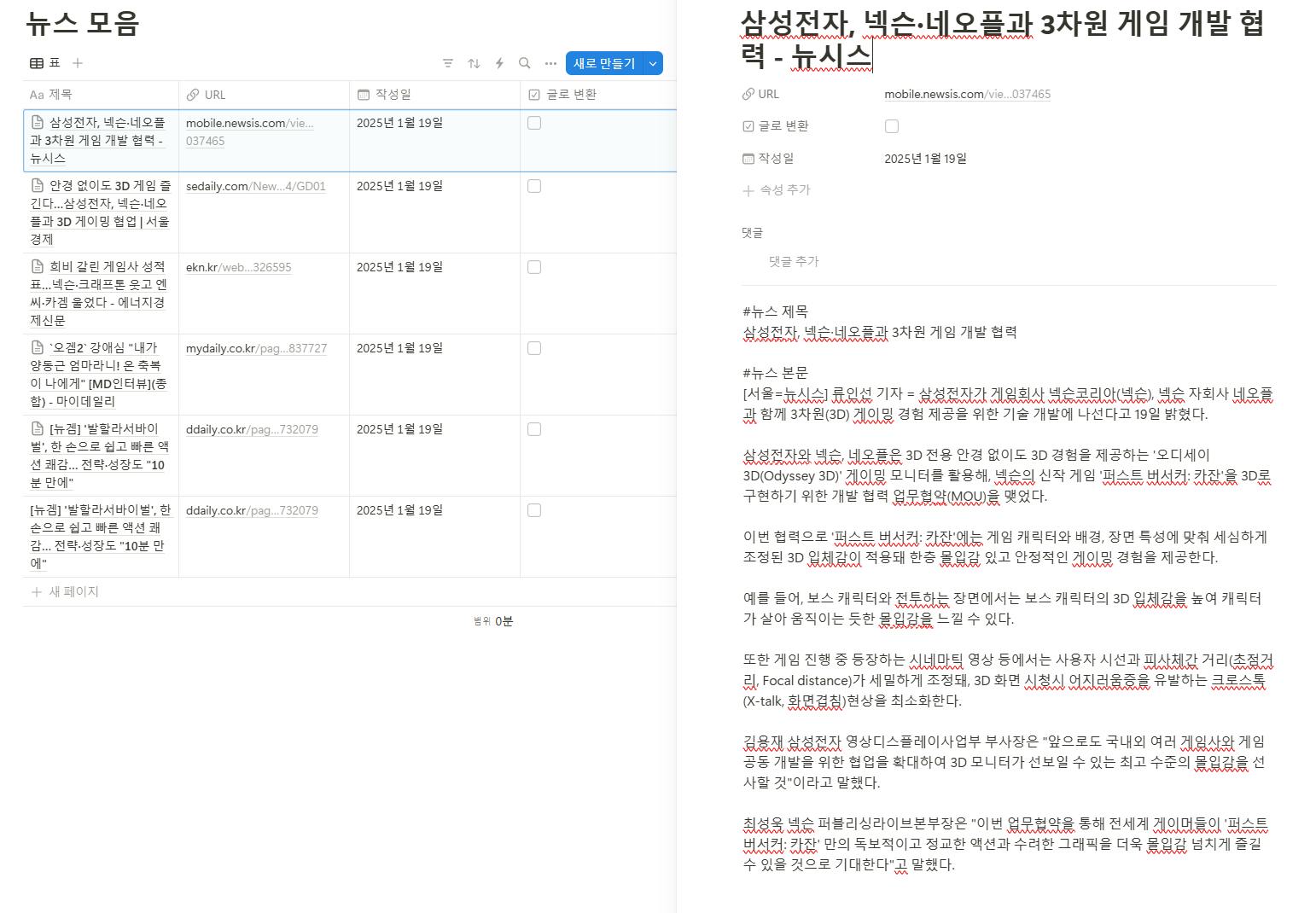Check 글로 변환 for last 발할라서바이벌 row
Viewport: 1316px width, 913px height.
(534, 510)
